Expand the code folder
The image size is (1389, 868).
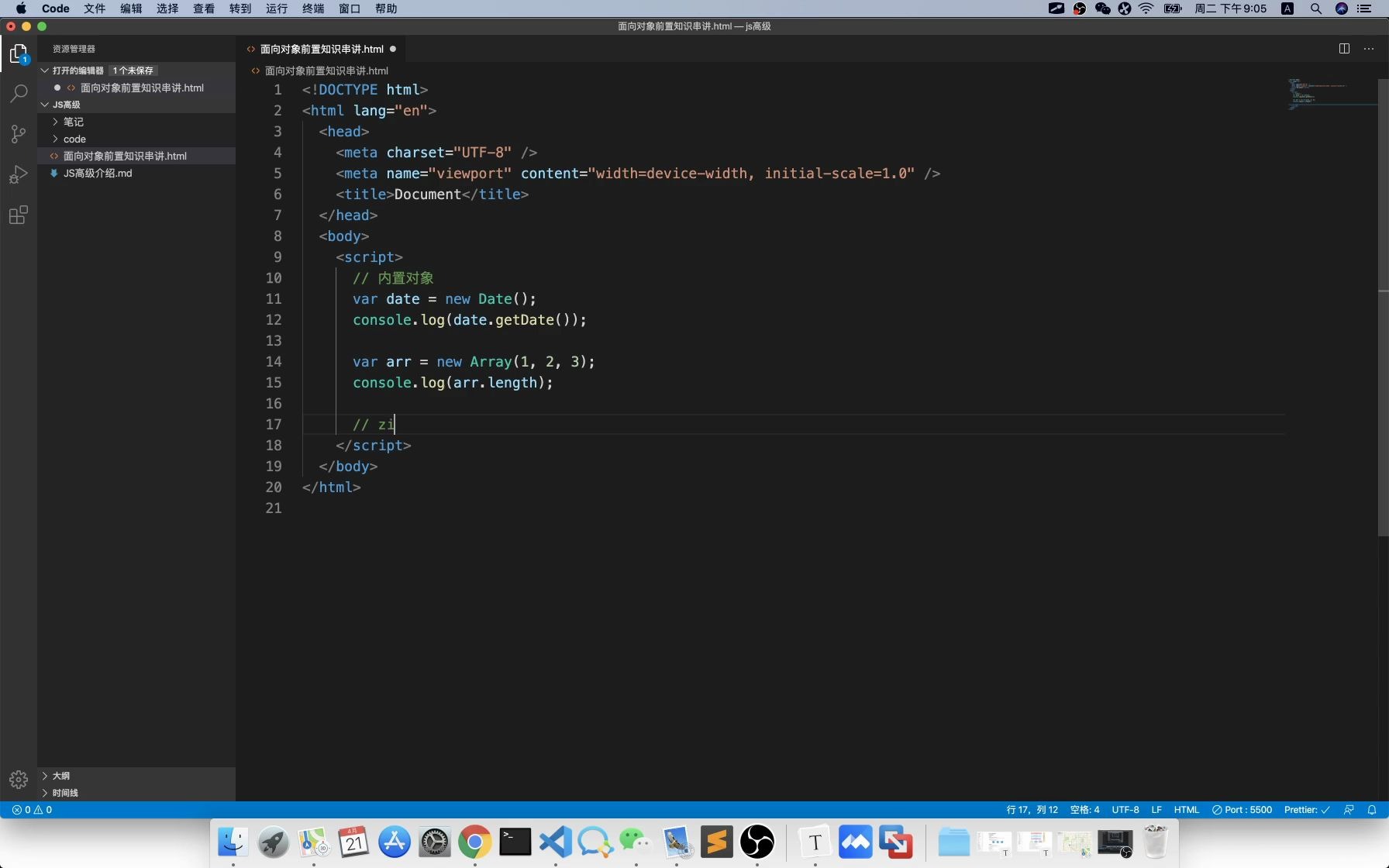pos(56,139)
